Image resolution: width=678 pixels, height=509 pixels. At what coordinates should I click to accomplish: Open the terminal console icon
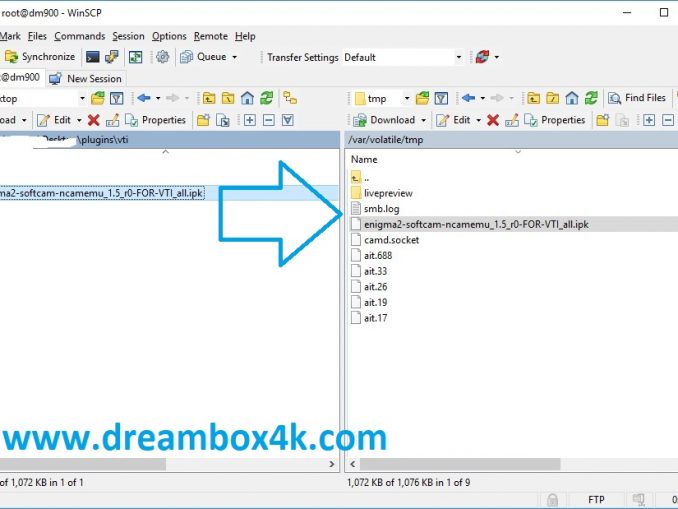tap(93, 57)
